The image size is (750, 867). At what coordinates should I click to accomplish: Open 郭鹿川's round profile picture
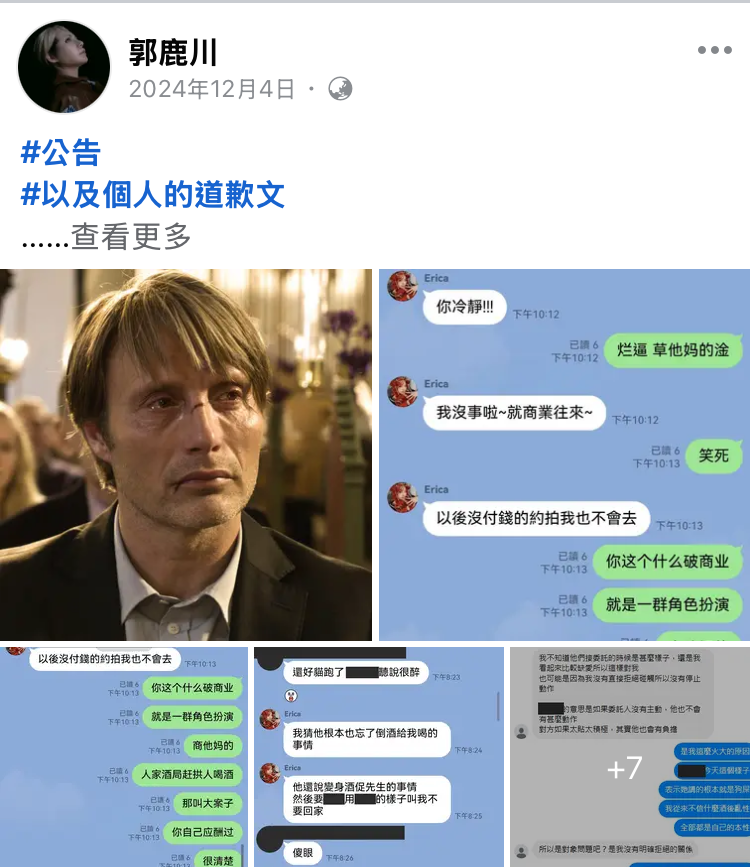click(64, 67)
